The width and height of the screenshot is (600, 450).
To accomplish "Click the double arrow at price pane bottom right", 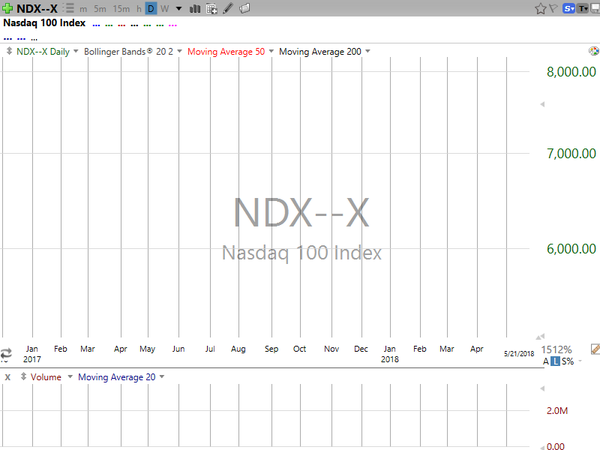I will click(540, 337).
